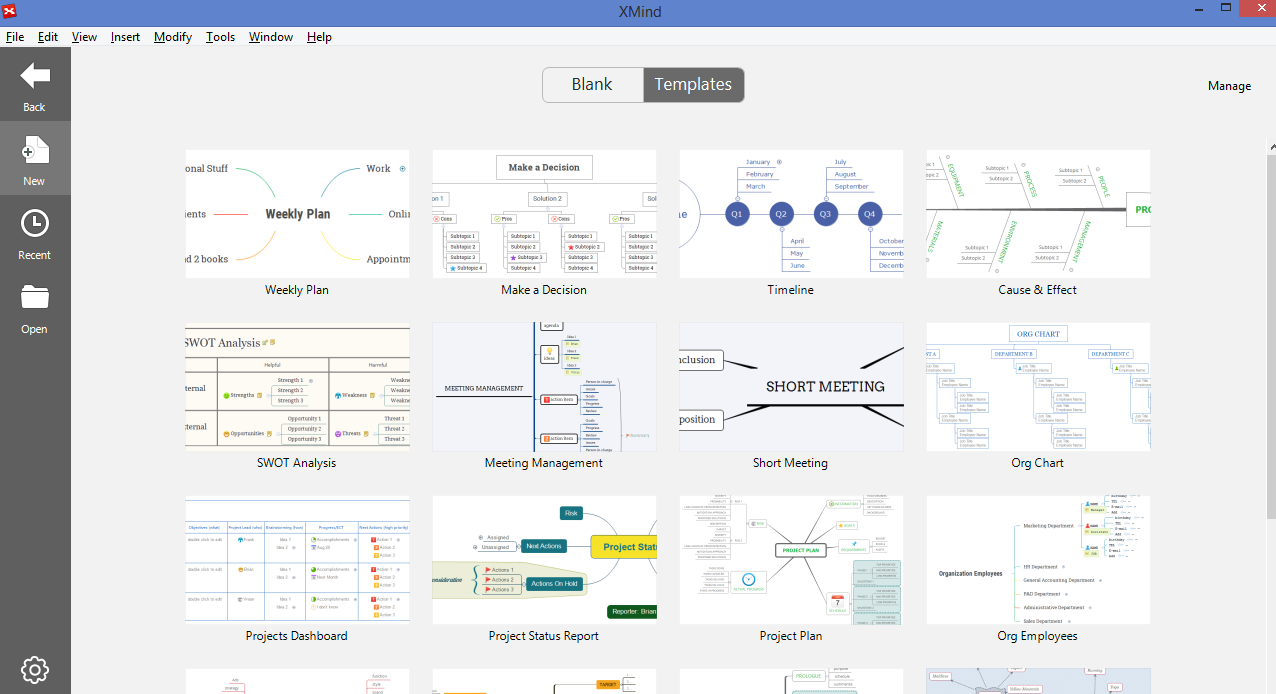Click the Back arrow icon
This screenshot has width=1276, height=694.
35,75
